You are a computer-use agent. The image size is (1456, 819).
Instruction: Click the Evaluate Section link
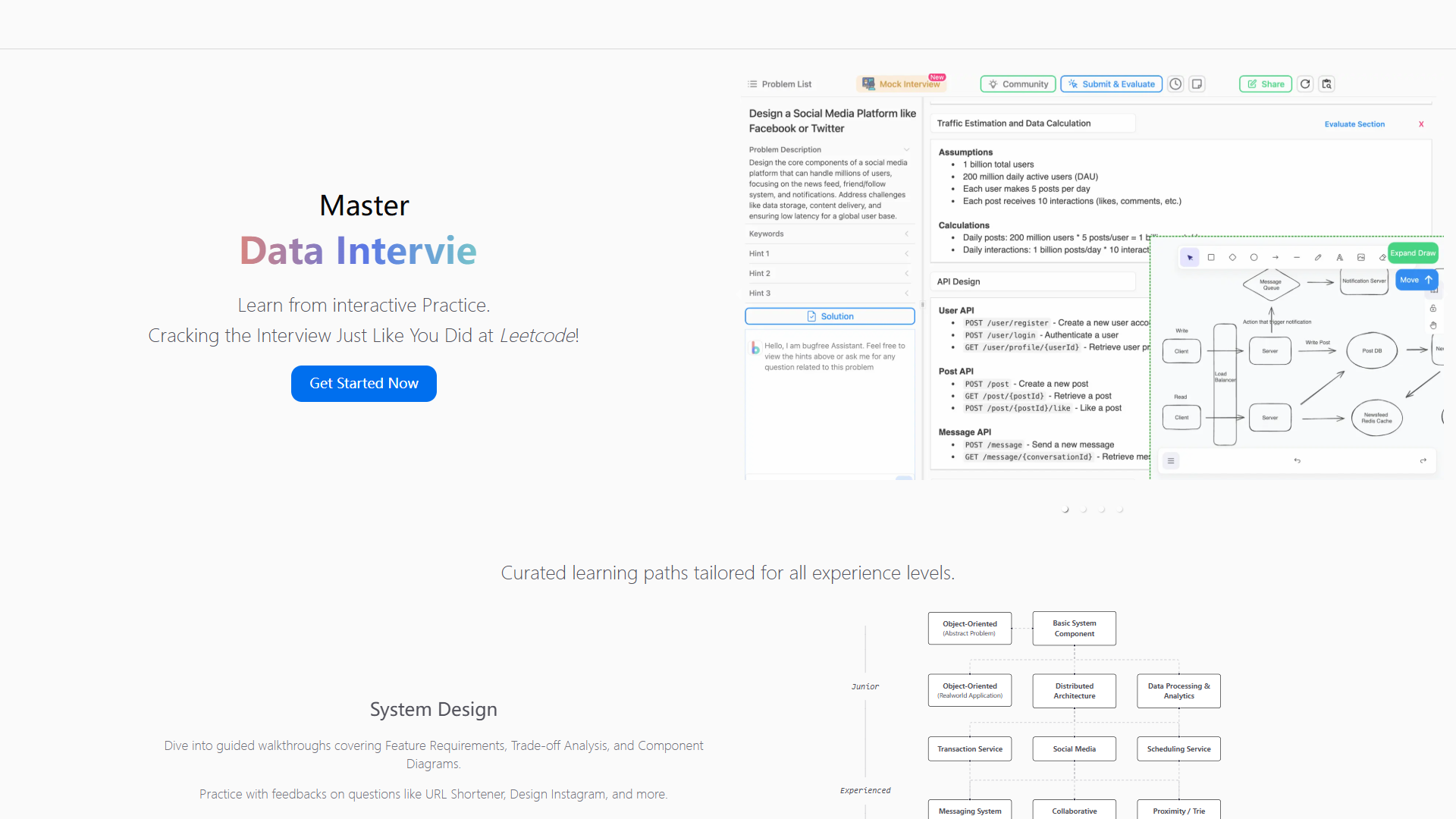pos(1354,124)
